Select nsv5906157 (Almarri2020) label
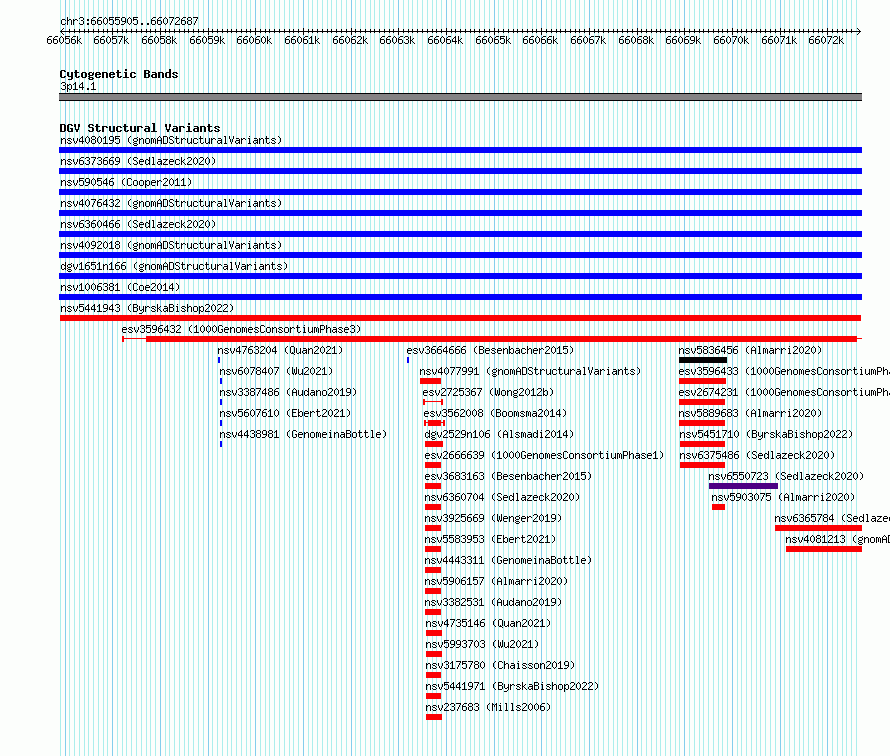This screenshot has width=890, height=756. (x=497, y=581)
